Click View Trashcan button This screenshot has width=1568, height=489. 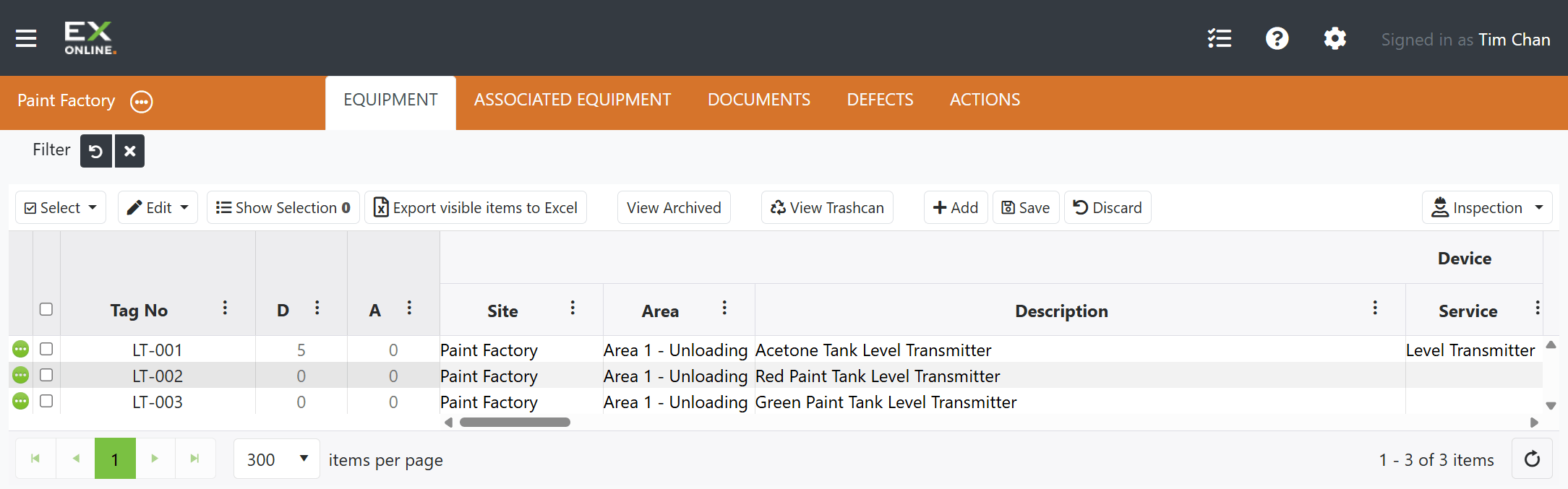point(827,208)
